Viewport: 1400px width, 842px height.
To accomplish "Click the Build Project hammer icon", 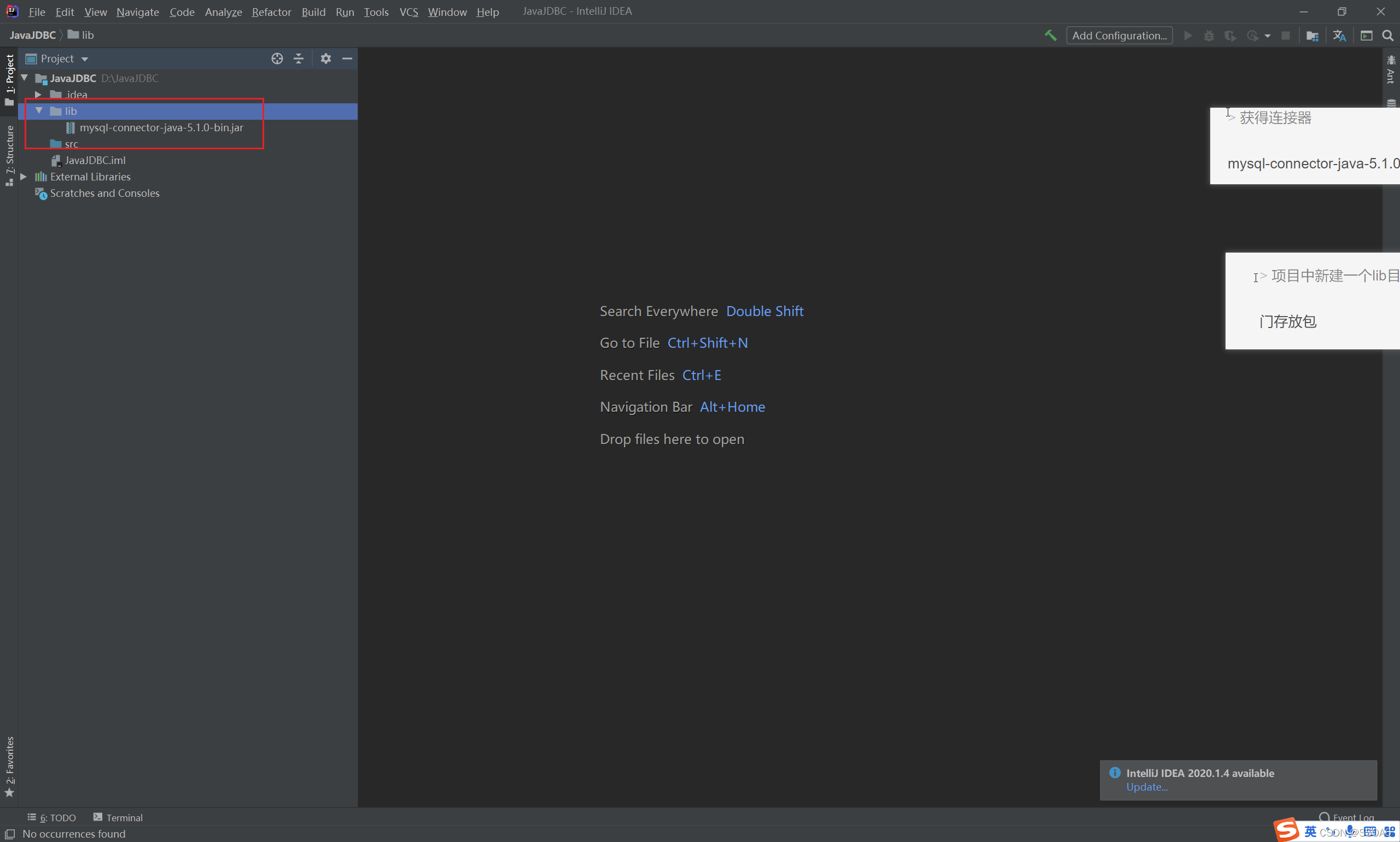I will tap(1051, 35).
